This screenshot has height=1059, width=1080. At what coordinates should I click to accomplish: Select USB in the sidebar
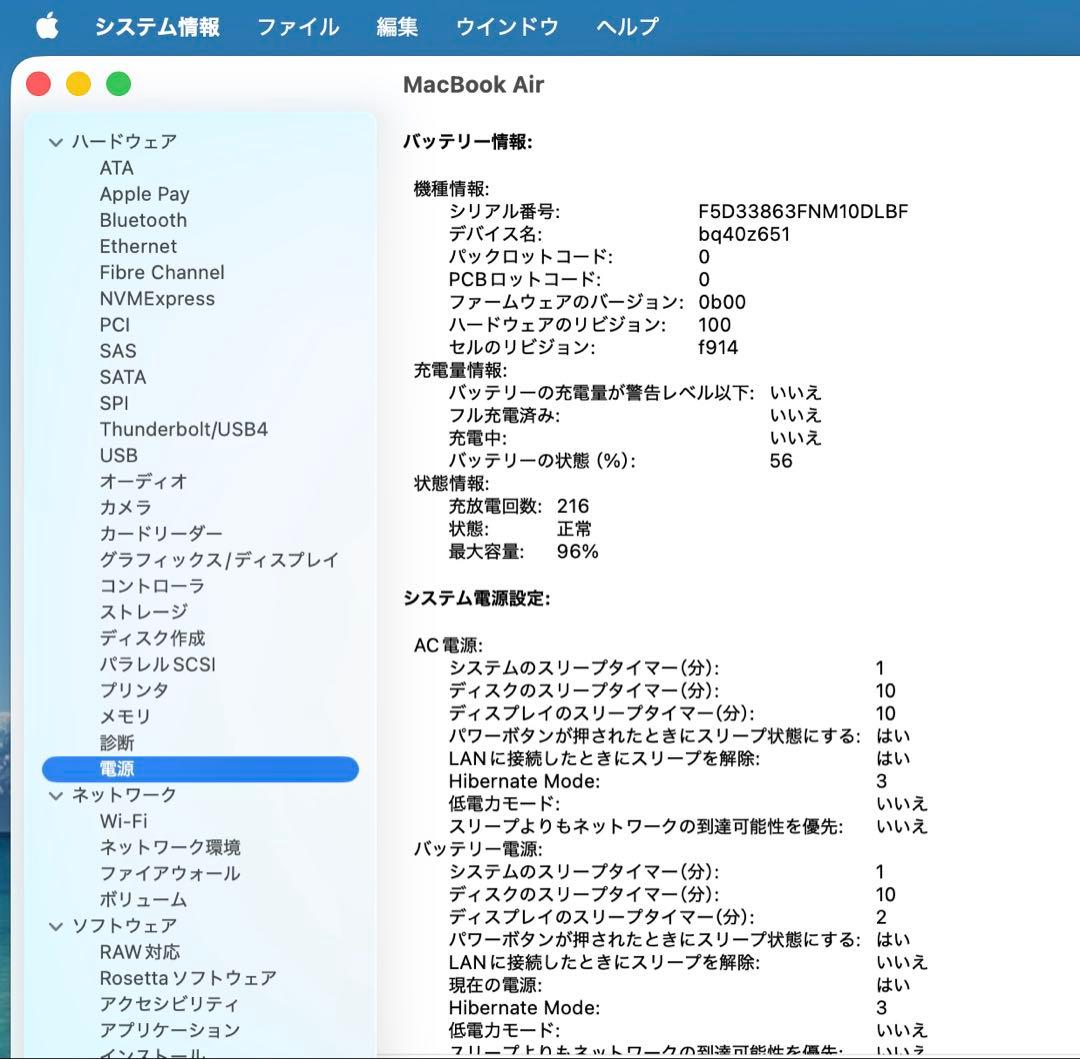(118, 456)
